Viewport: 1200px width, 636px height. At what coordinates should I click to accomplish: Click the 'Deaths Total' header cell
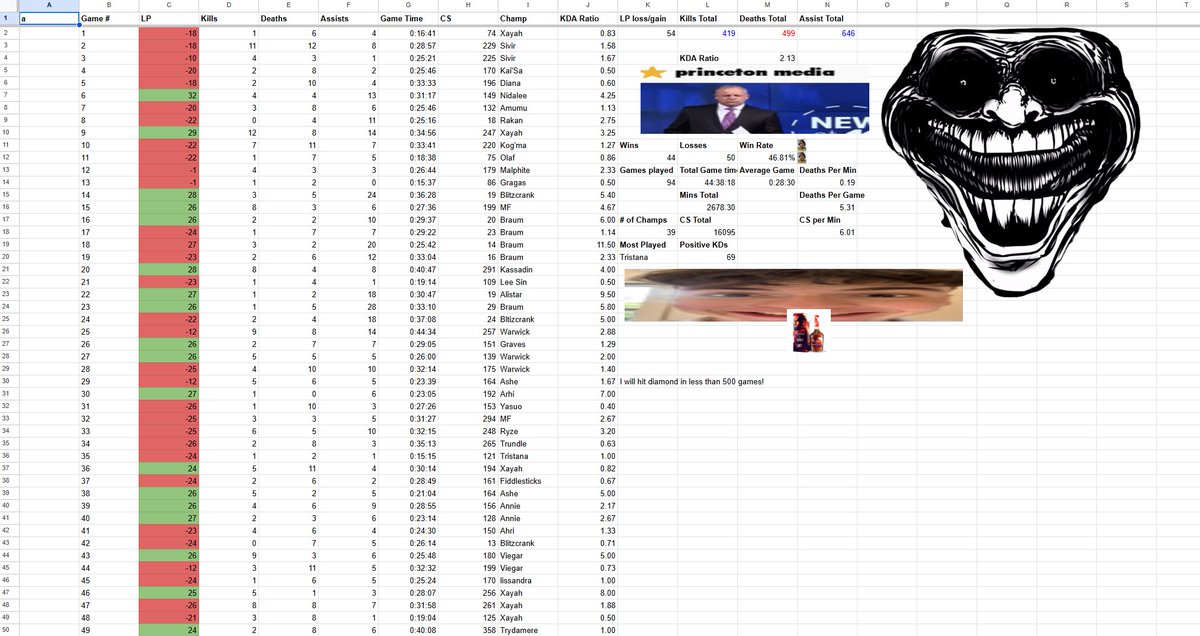tap(767, 19)
